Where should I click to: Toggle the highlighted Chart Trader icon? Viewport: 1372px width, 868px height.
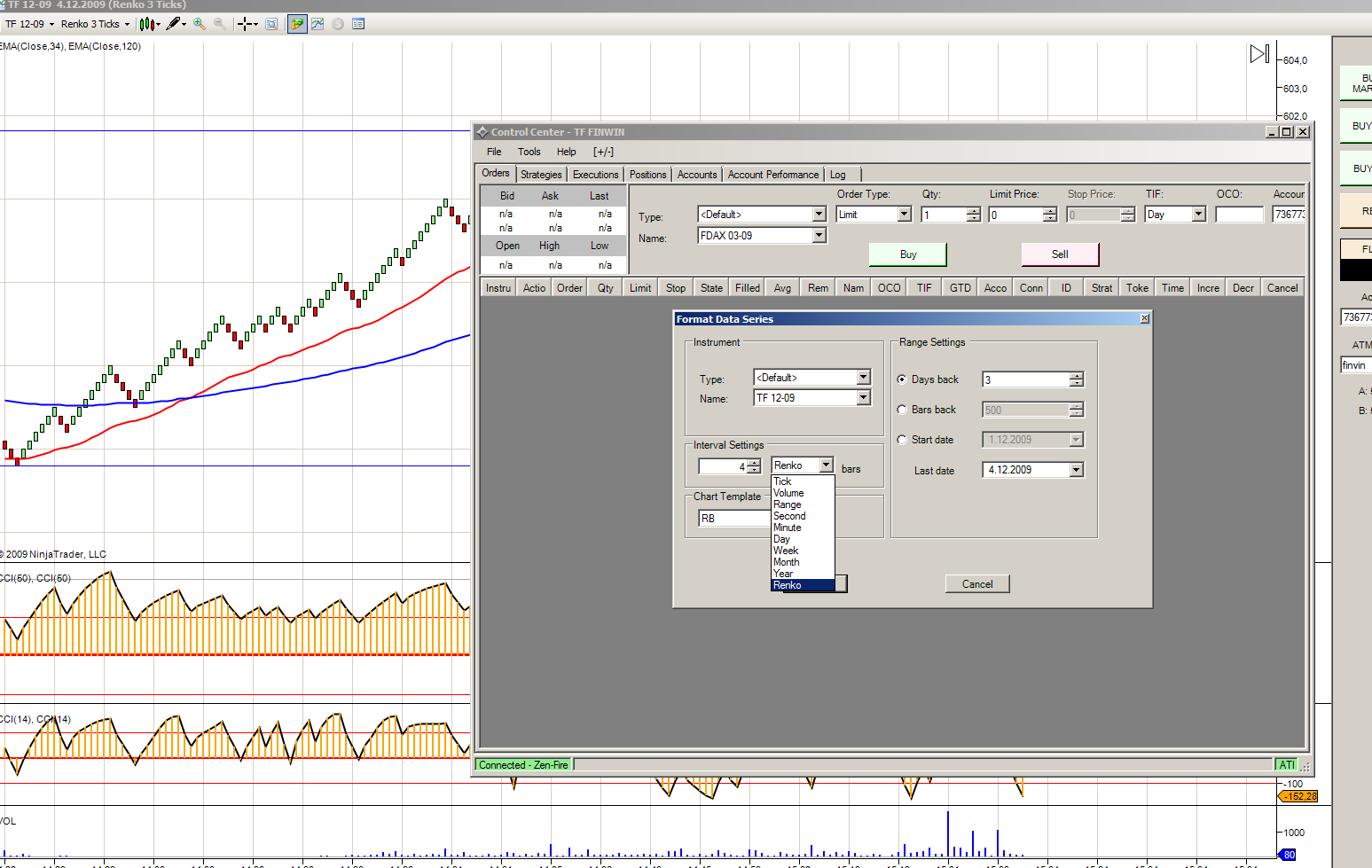point(297,24)
